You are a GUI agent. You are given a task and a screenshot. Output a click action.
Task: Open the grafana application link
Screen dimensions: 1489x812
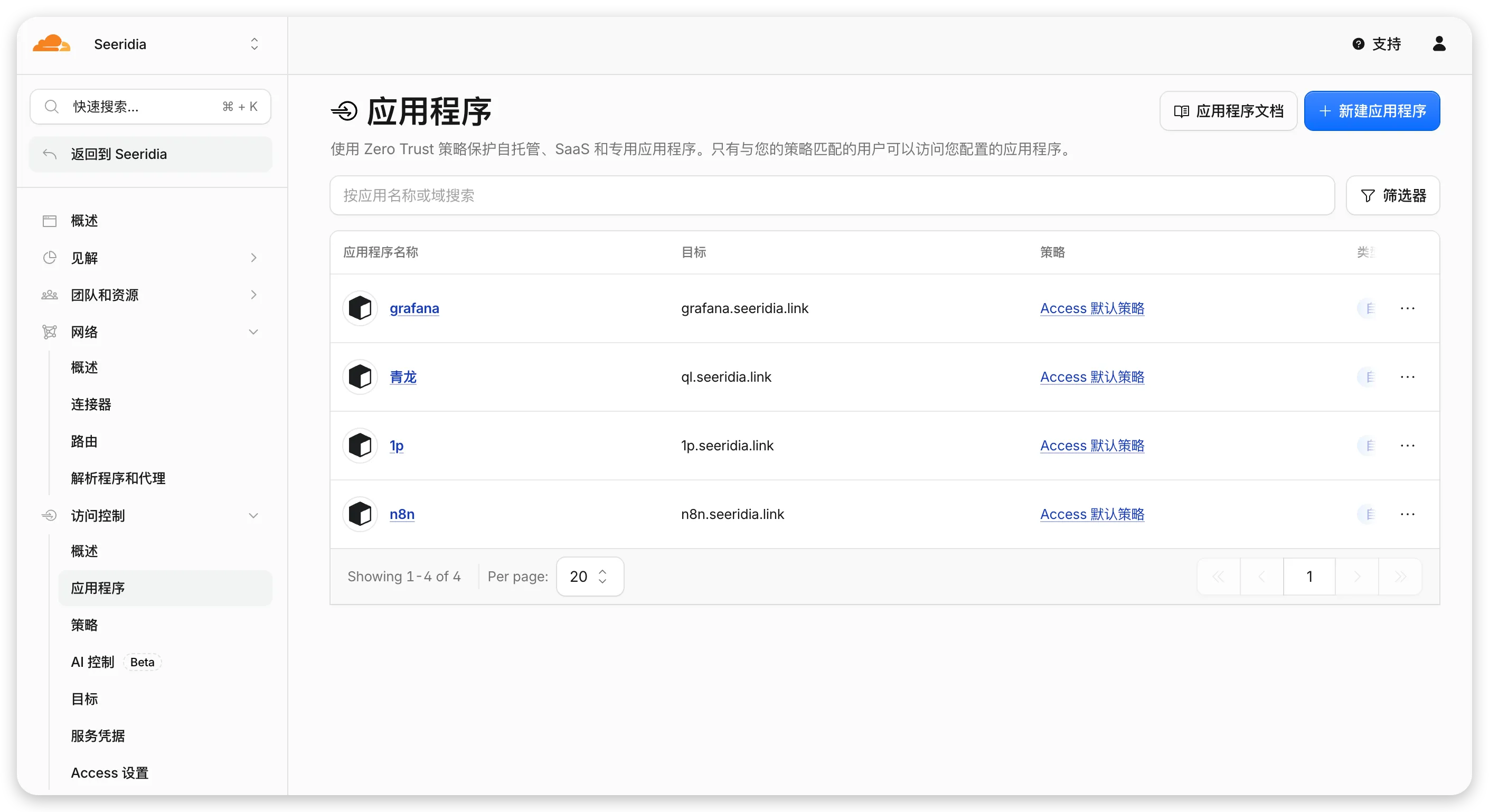coord(414,309)
